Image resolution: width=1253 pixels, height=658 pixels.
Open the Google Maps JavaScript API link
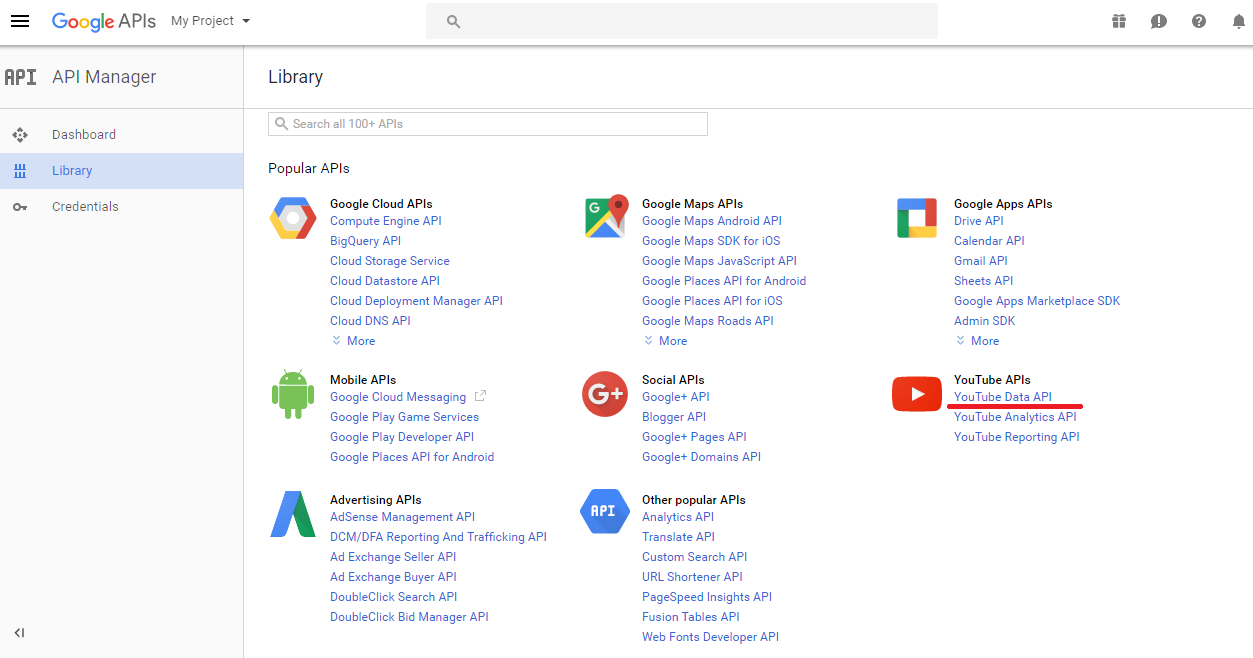click(720, 261)
